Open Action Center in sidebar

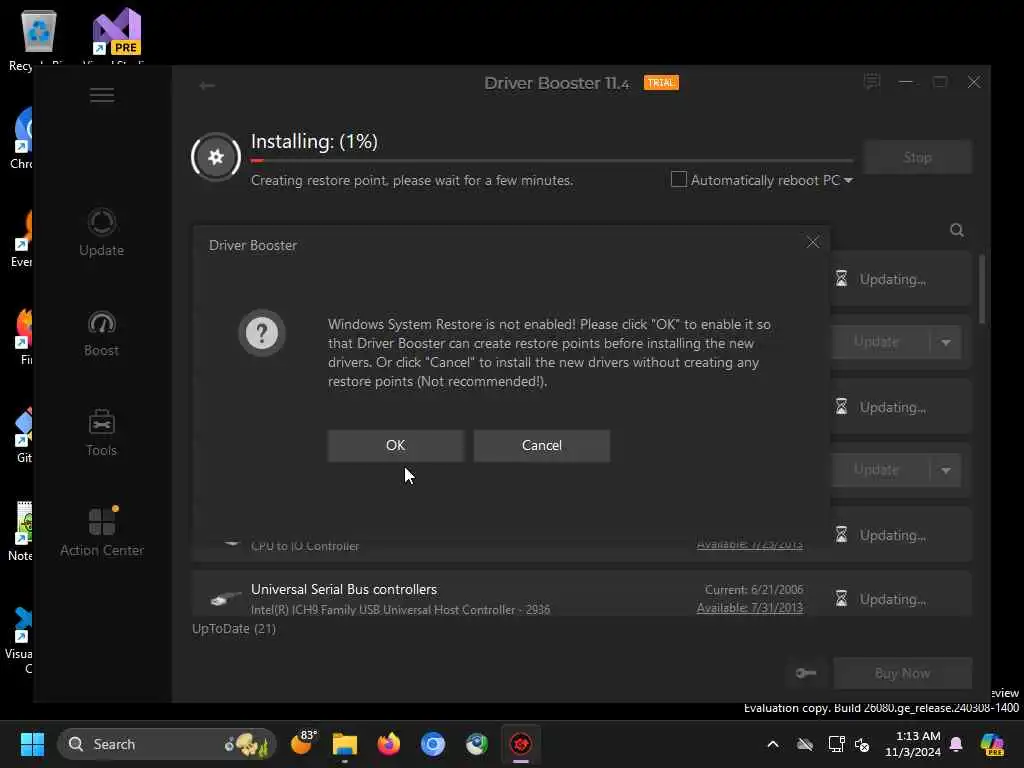[102, 532]
